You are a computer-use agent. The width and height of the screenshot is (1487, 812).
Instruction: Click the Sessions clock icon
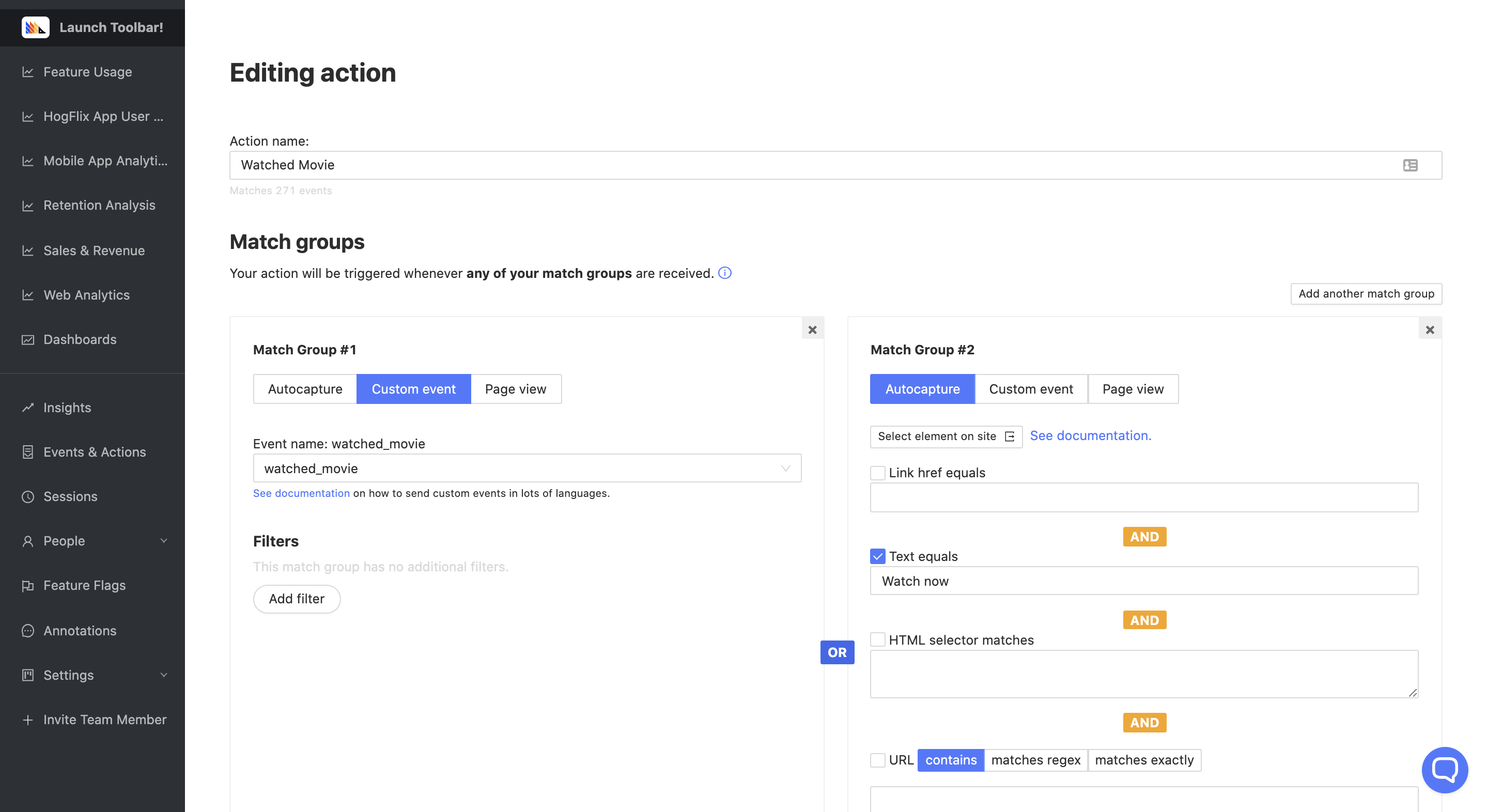28,496
